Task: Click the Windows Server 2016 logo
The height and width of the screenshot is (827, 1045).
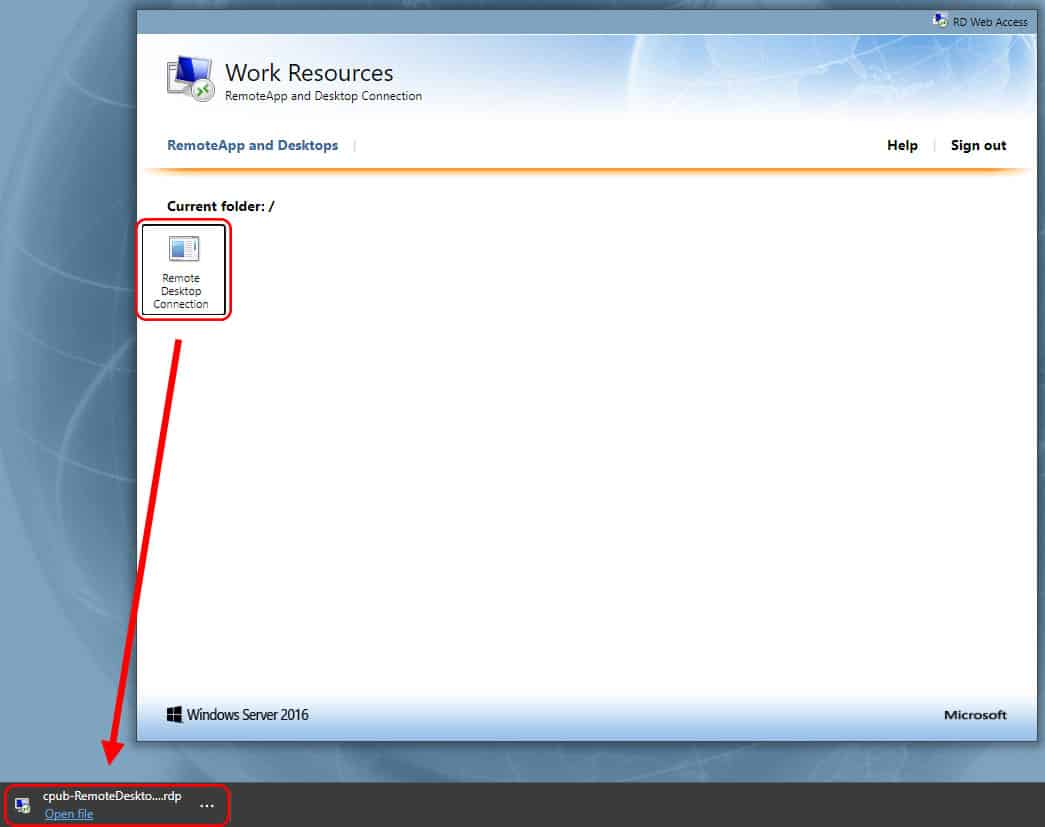Action: (174, 714)
